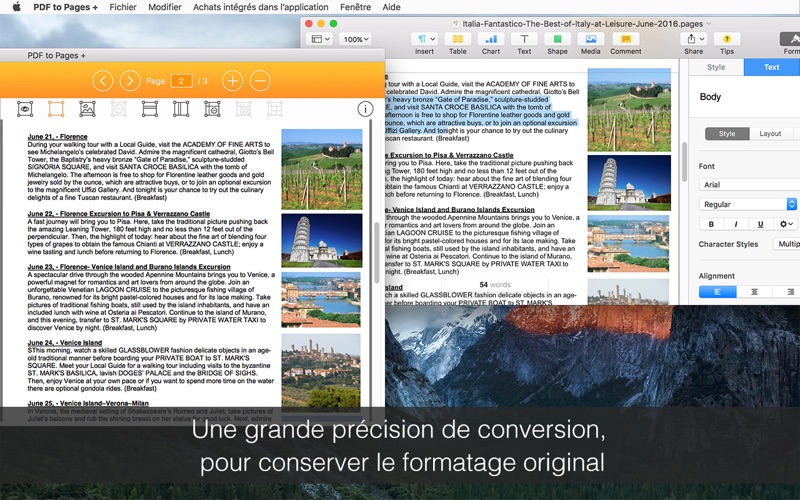This screenshot has width=800, height=500.
Task: Click the Shape toolbar icon
Action: [x=557, y=39]
